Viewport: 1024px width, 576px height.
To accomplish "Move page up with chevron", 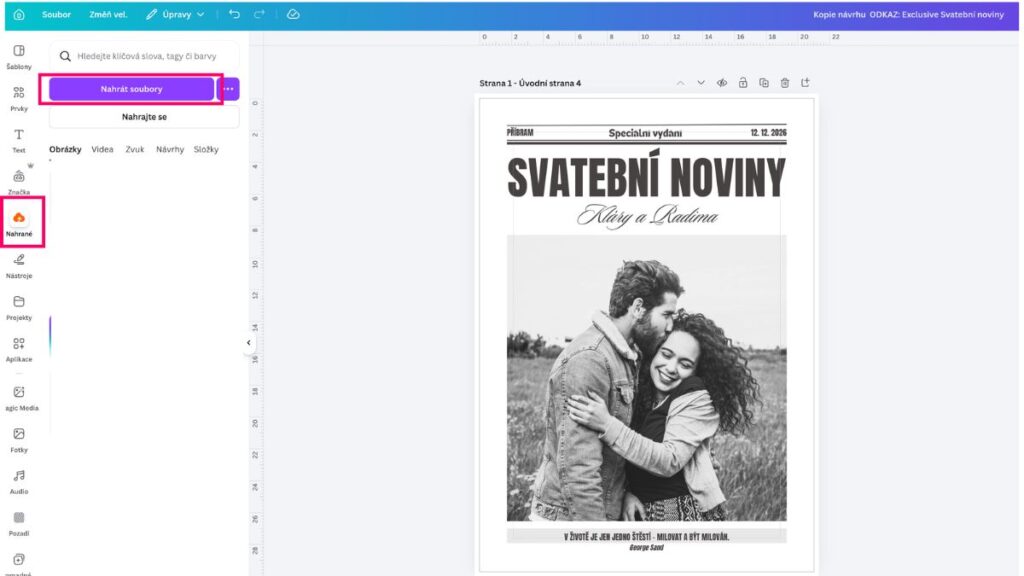I will pyautogui.click(x=680, y=83).
